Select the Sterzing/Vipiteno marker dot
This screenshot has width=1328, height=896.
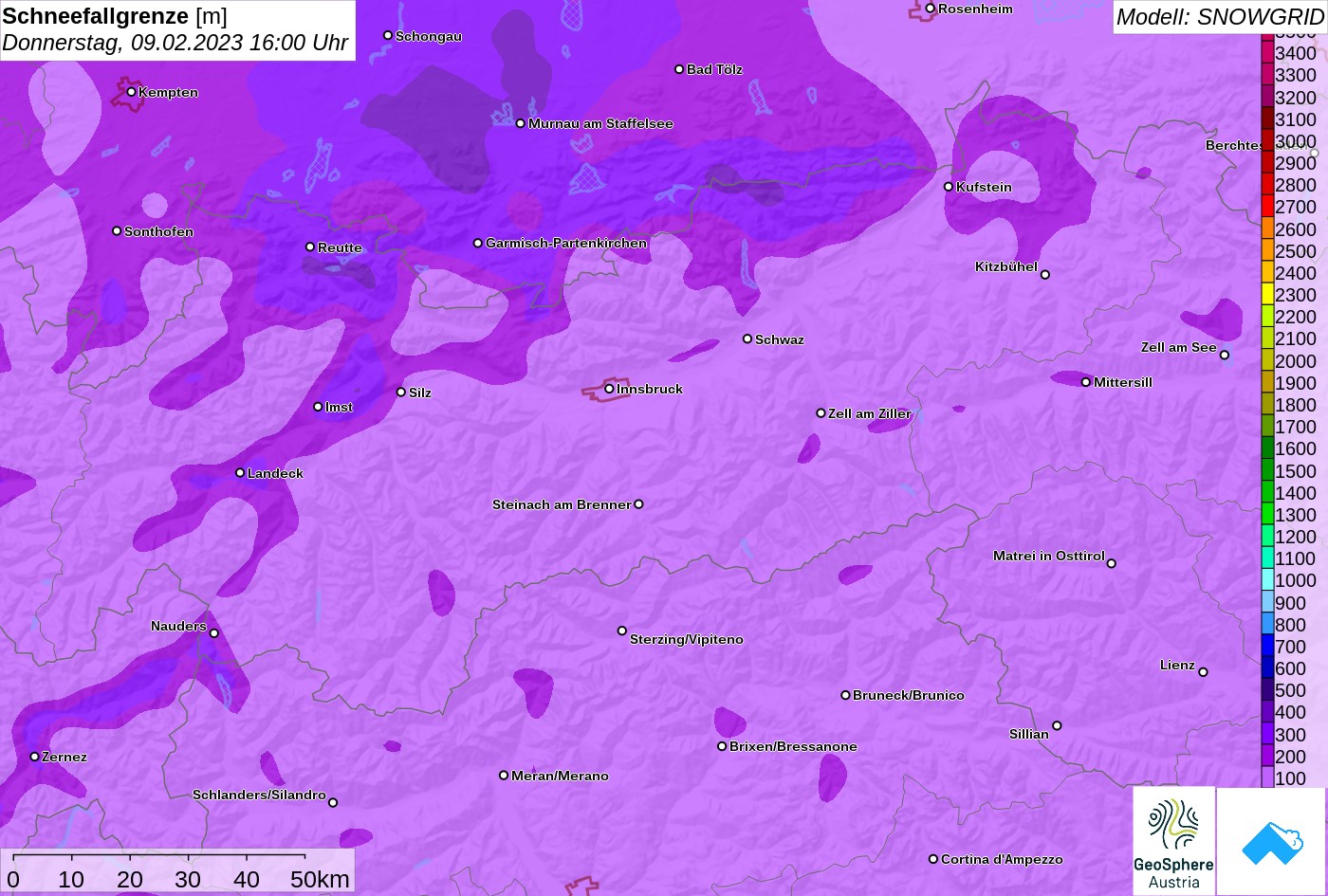click(x=622, y=631)
